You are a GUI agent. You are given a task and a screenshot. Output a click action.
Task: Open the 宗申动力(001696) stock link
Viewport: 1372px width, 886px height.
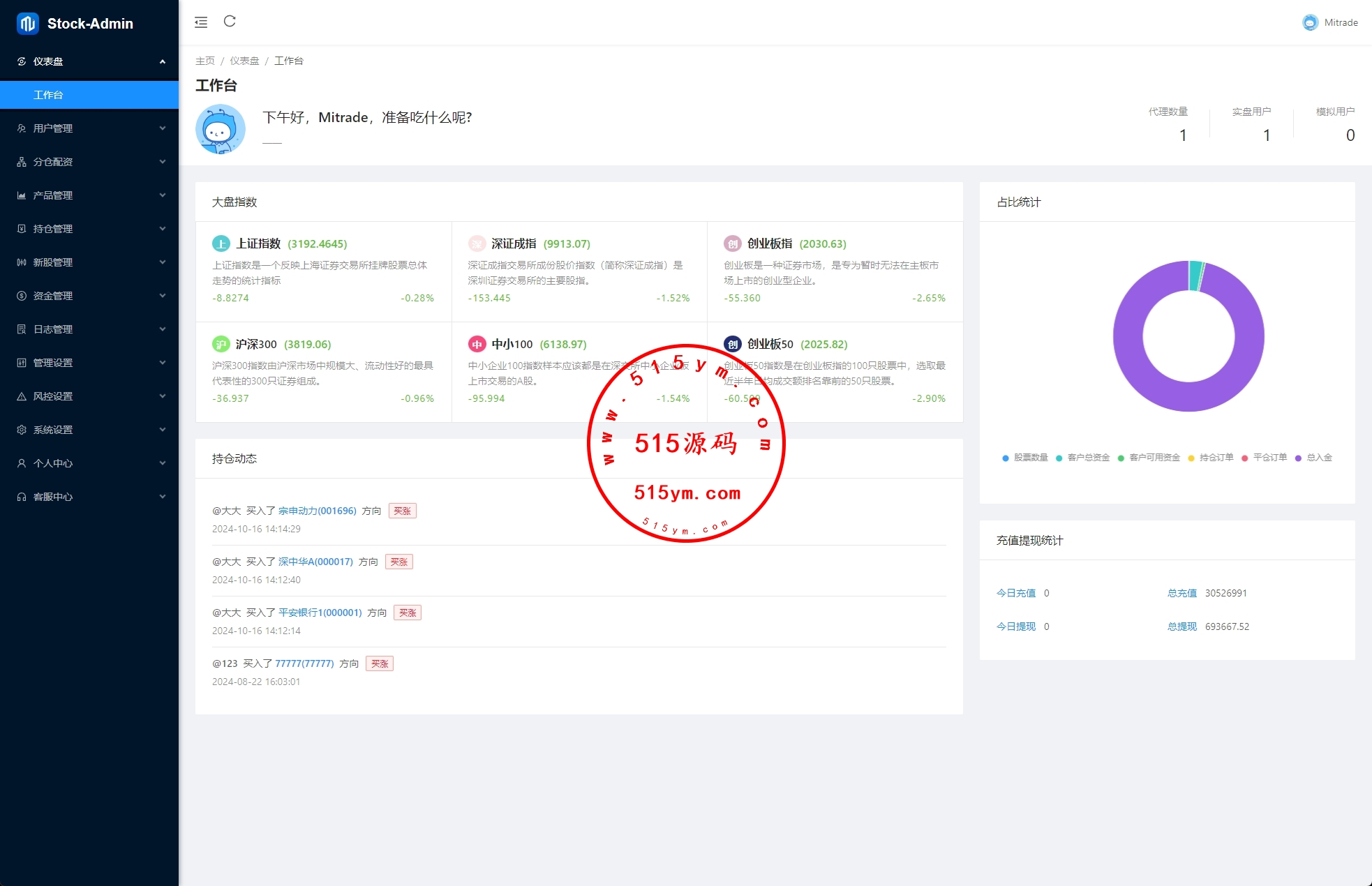317,511
